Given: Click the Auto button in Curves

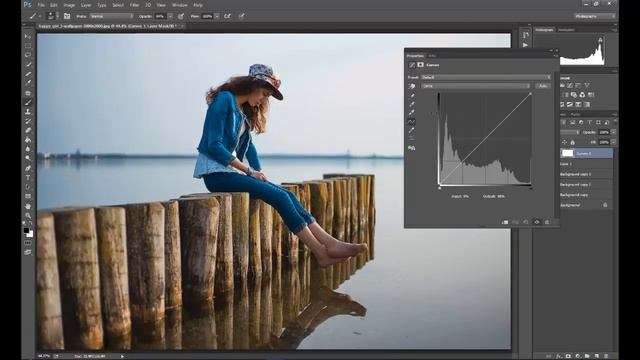Looking at the screenshot, I should click(543, 86).
